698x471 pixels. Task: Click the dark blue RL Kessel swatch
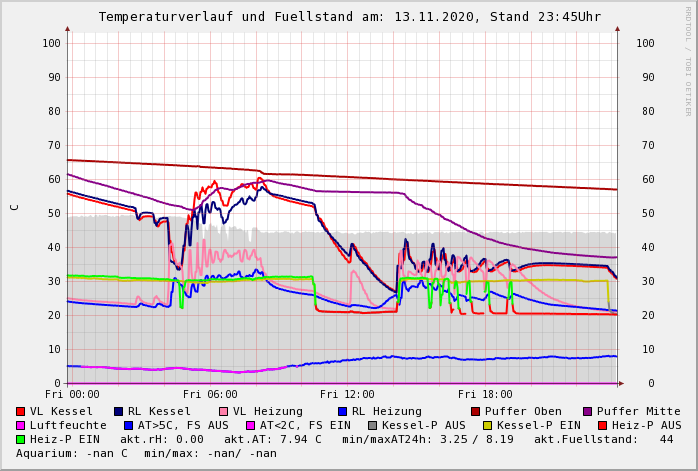118,411
